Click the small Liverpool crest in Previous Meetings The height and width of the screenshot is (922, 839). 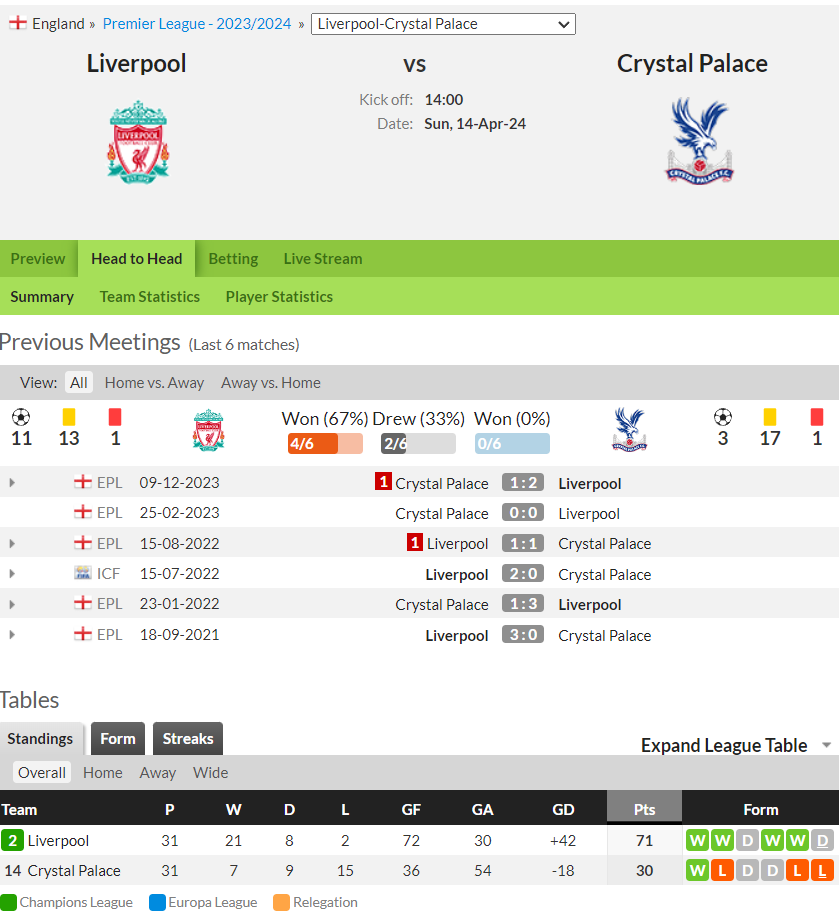tap(208, 430)
